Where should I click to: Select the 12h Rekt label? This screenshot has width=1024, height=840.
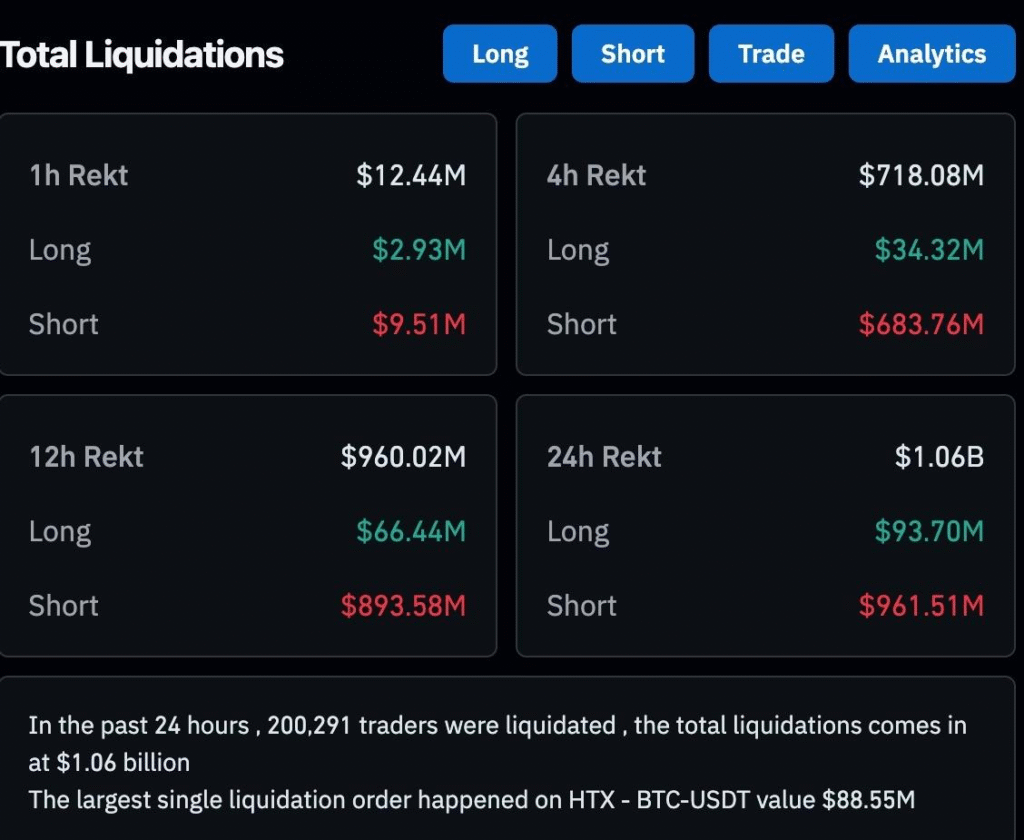point(86,457)
